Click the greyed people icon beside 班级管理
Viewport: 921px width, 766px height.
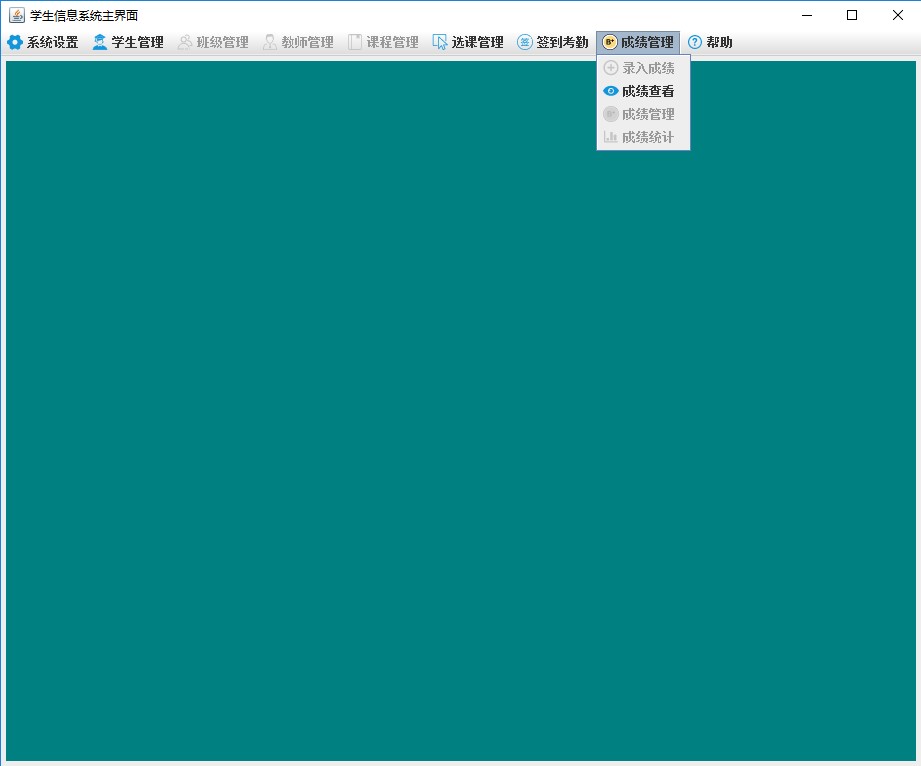tap(185, 42)
